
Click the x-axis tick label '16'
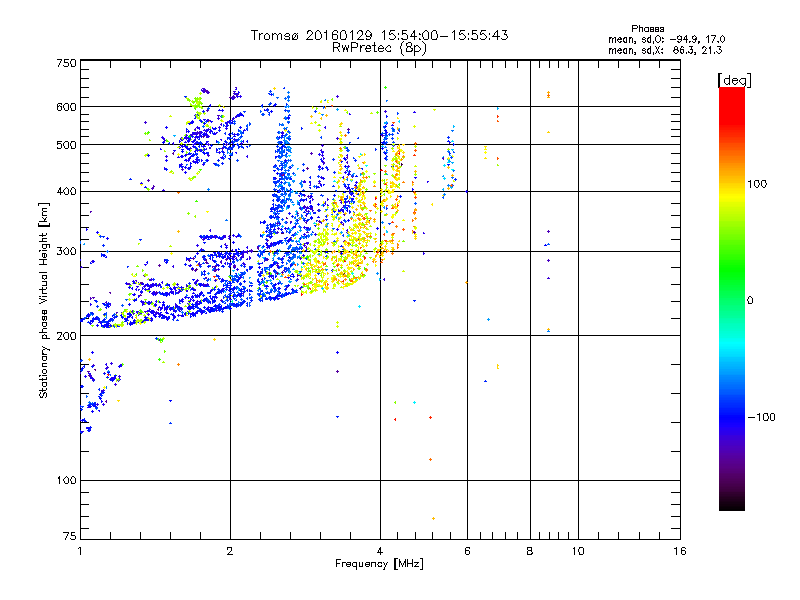click(680, 551)
